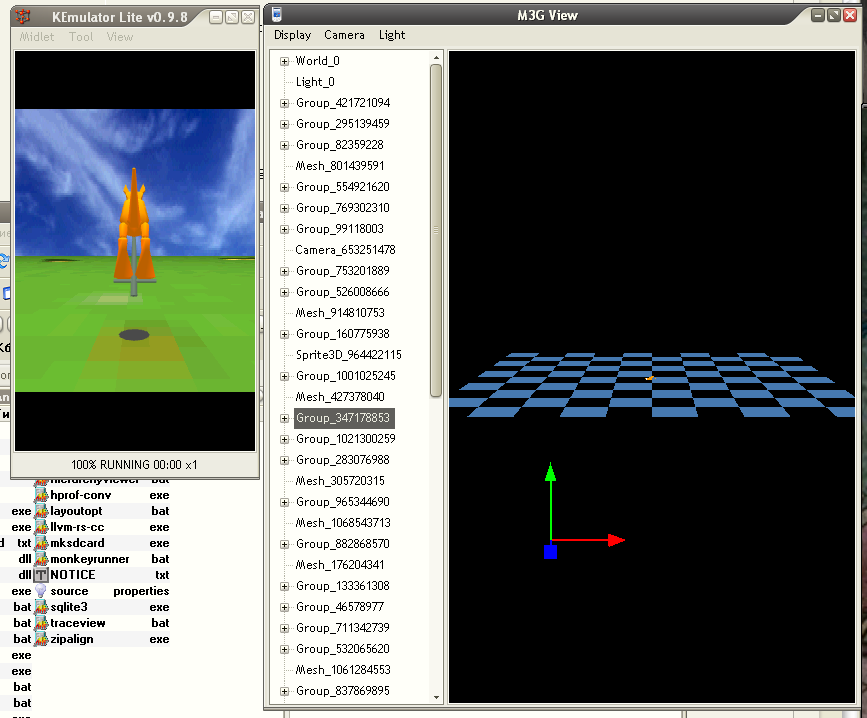The image size is (867, 718).
Task: Select the zipalign executable icon
Action: coord(41,639)
